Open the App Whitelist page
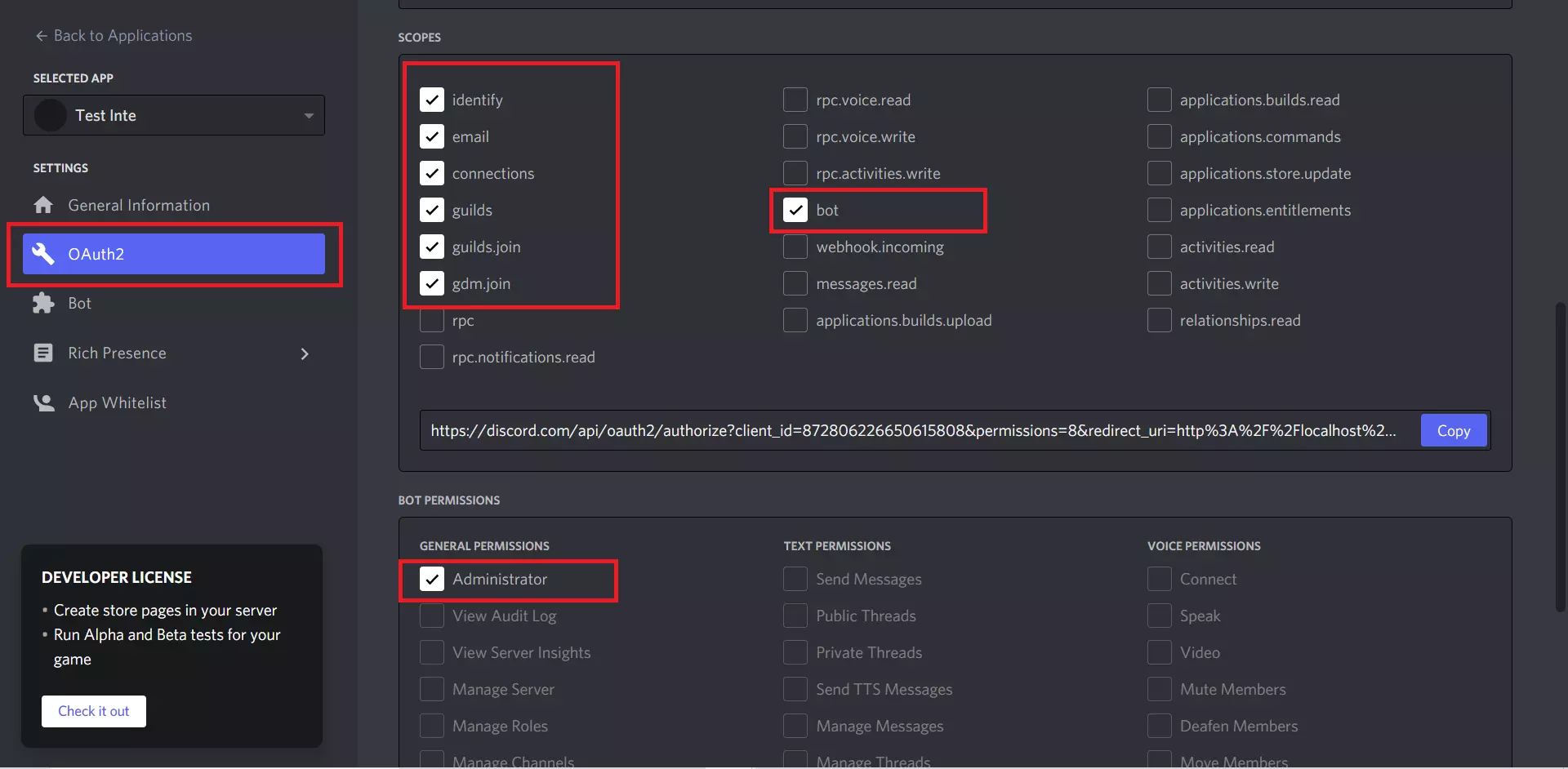1568x769 pixels. pyautogui.click(x=174, y=402)
